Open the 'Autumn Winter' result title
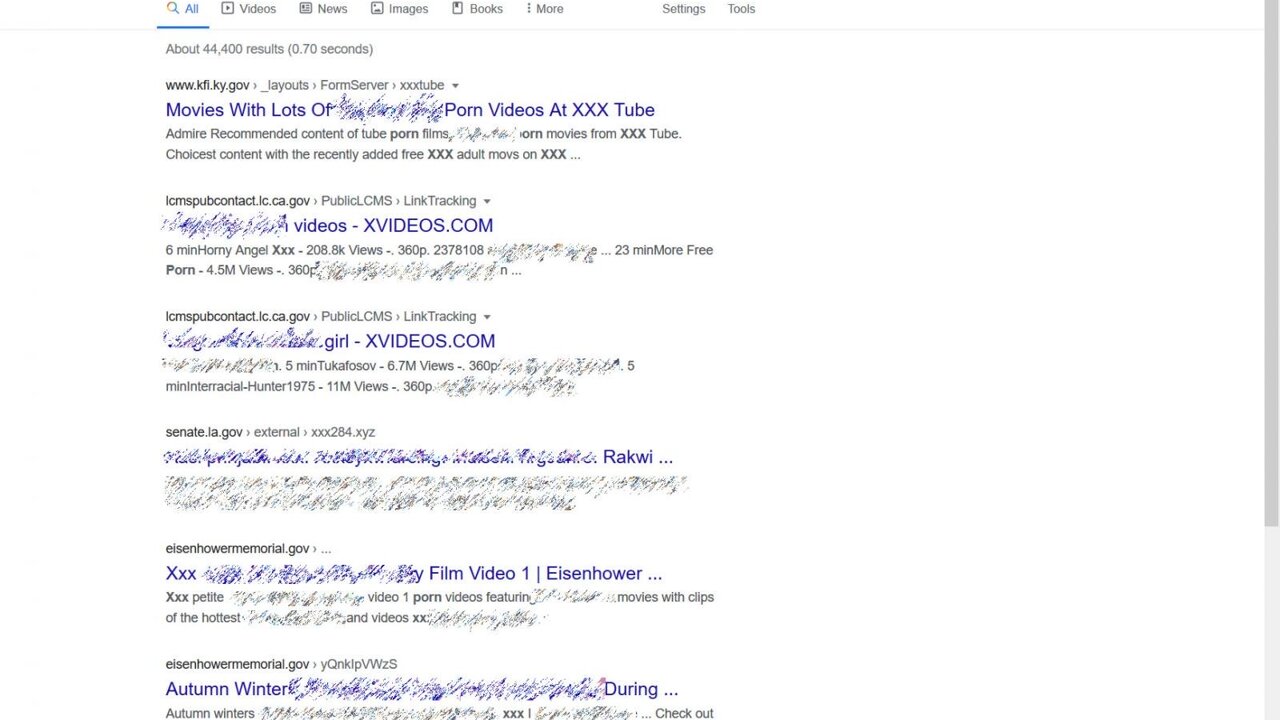This screenshot has height=720, width=1280. (x=422, y=689)
